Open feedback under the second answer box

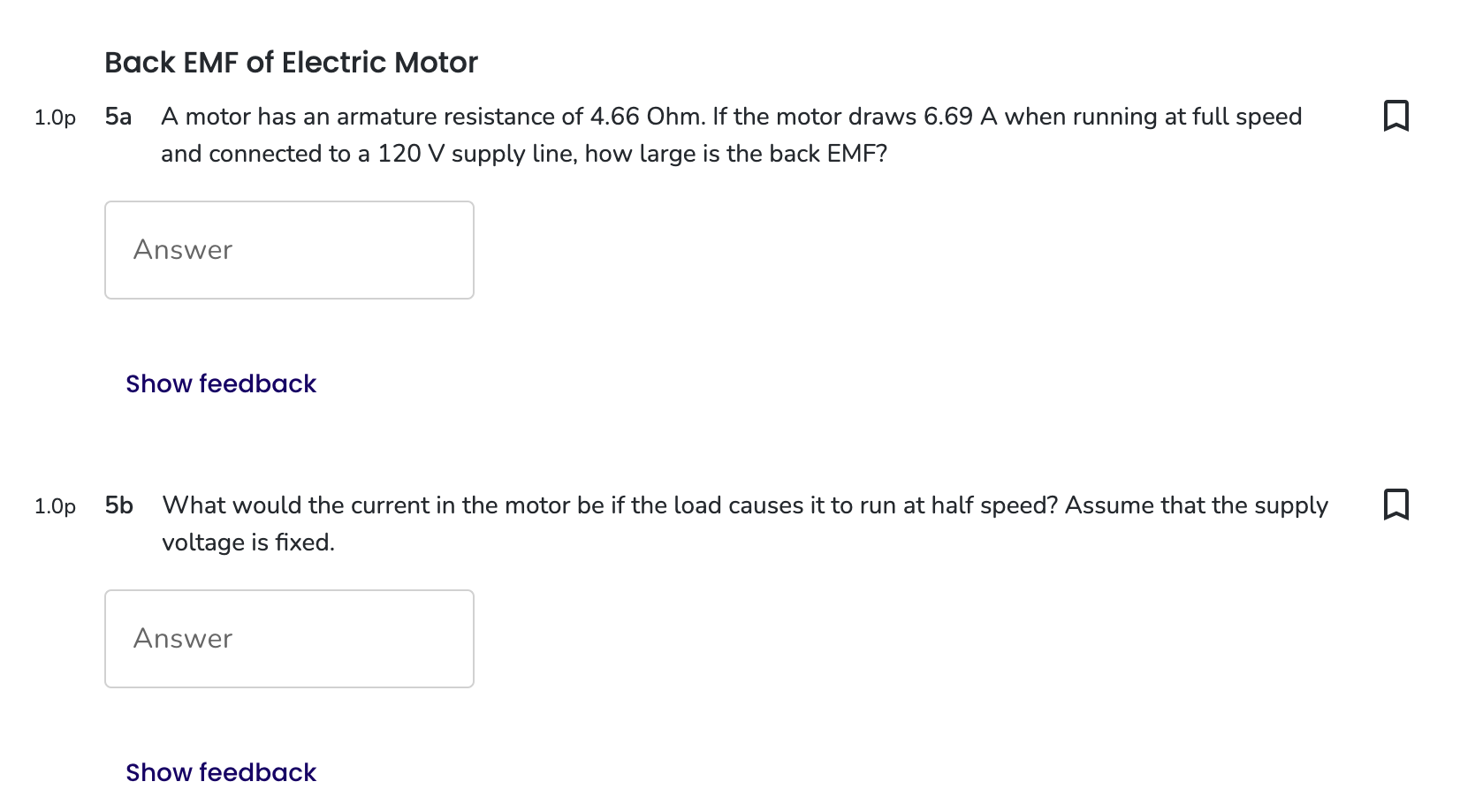coord(220,772)
